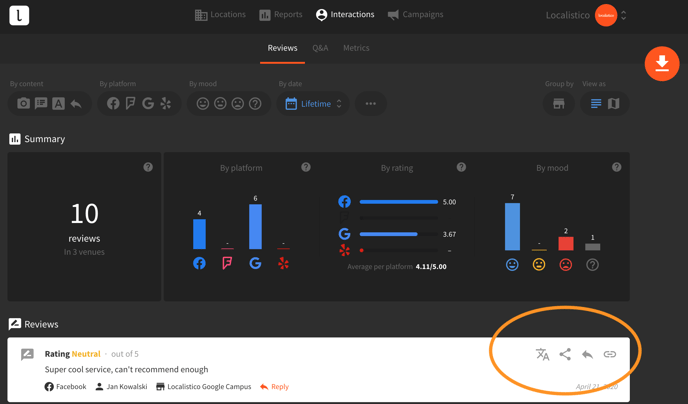Click the happy mood bar showing 7

coord(512,227)
